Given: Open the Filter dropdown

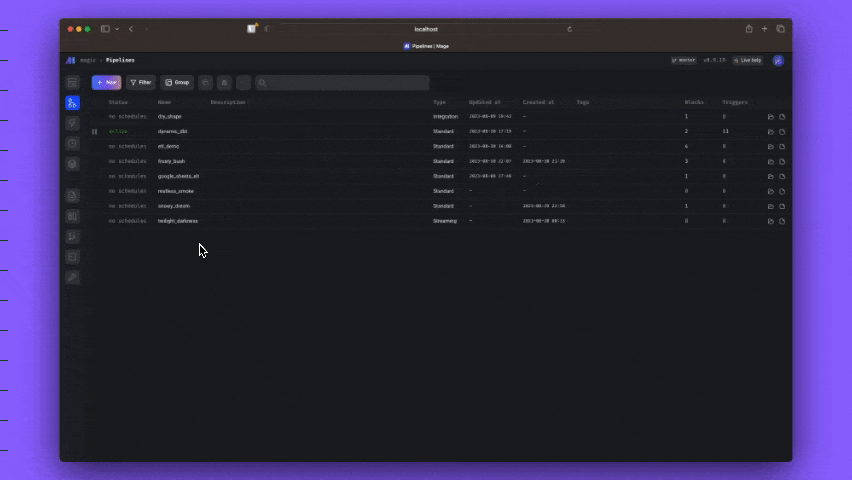Looking at the screenshot, I should click(141, 83).
